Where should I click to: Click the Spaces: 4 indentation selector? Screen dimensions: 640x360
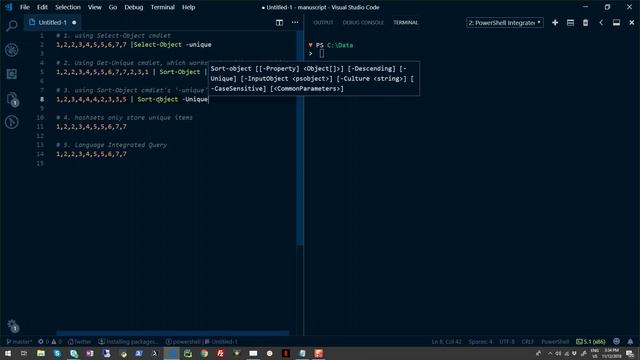480,341
